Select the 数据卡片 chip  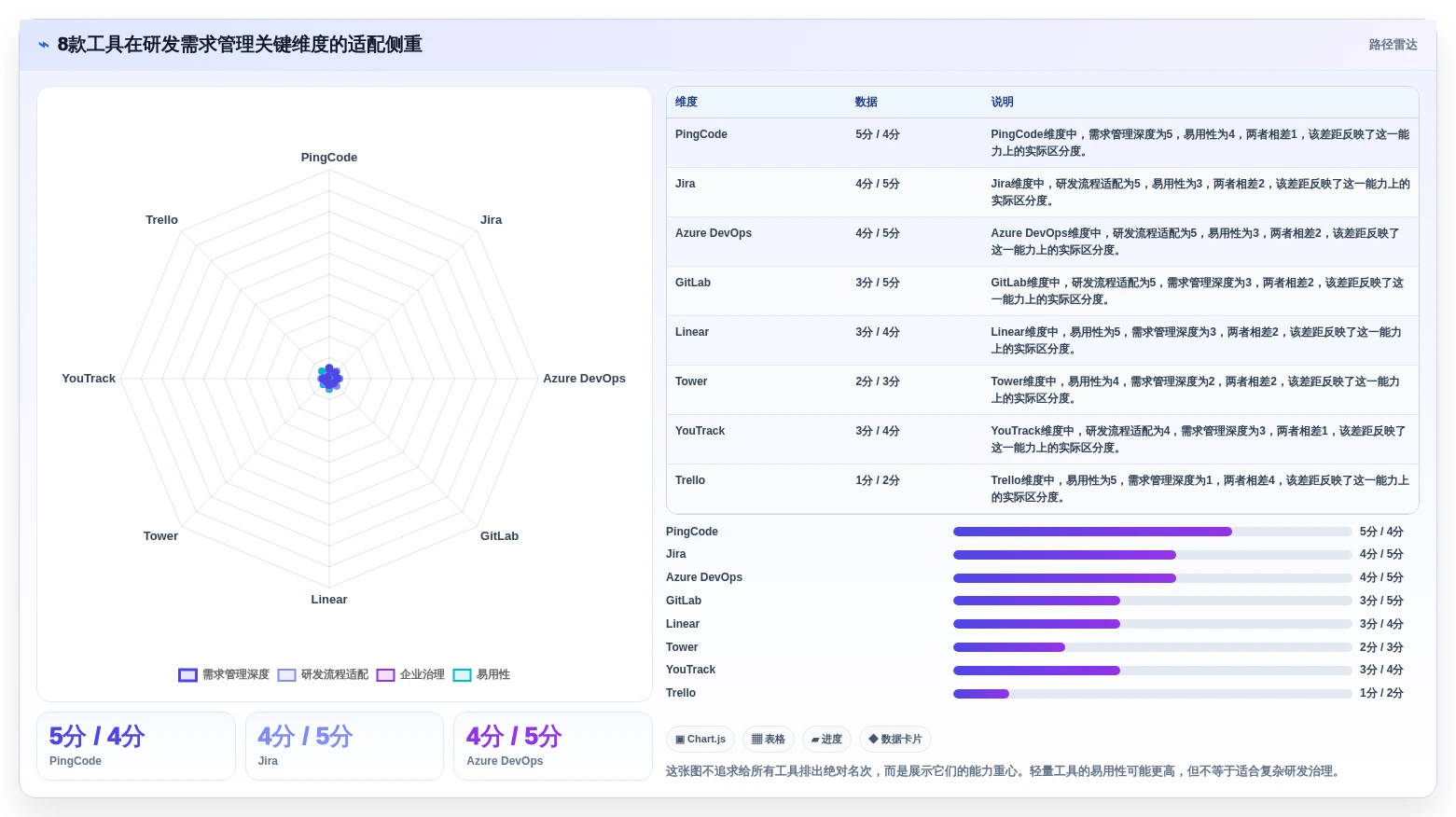point(895,740)
